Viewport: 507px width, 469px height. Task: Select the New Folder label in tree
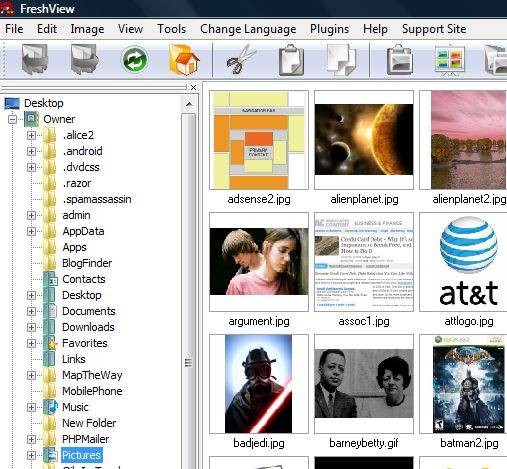(89, 423)
